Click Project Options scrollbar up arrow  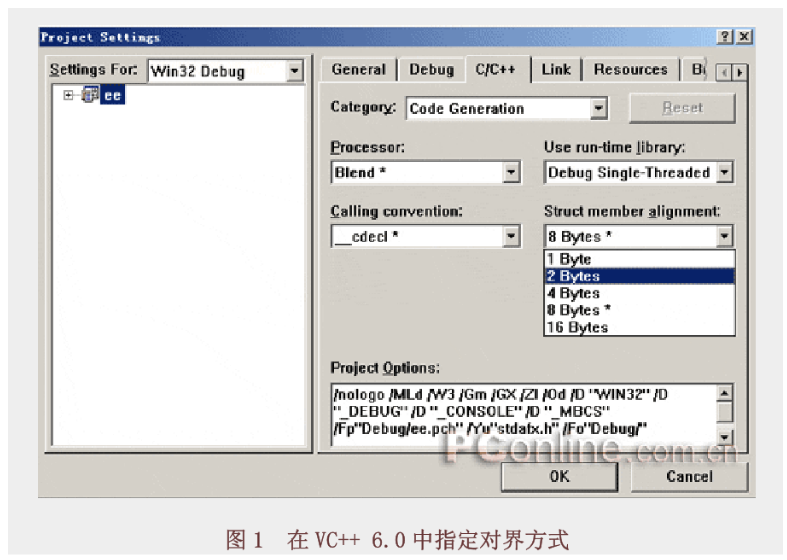[724, 394]
